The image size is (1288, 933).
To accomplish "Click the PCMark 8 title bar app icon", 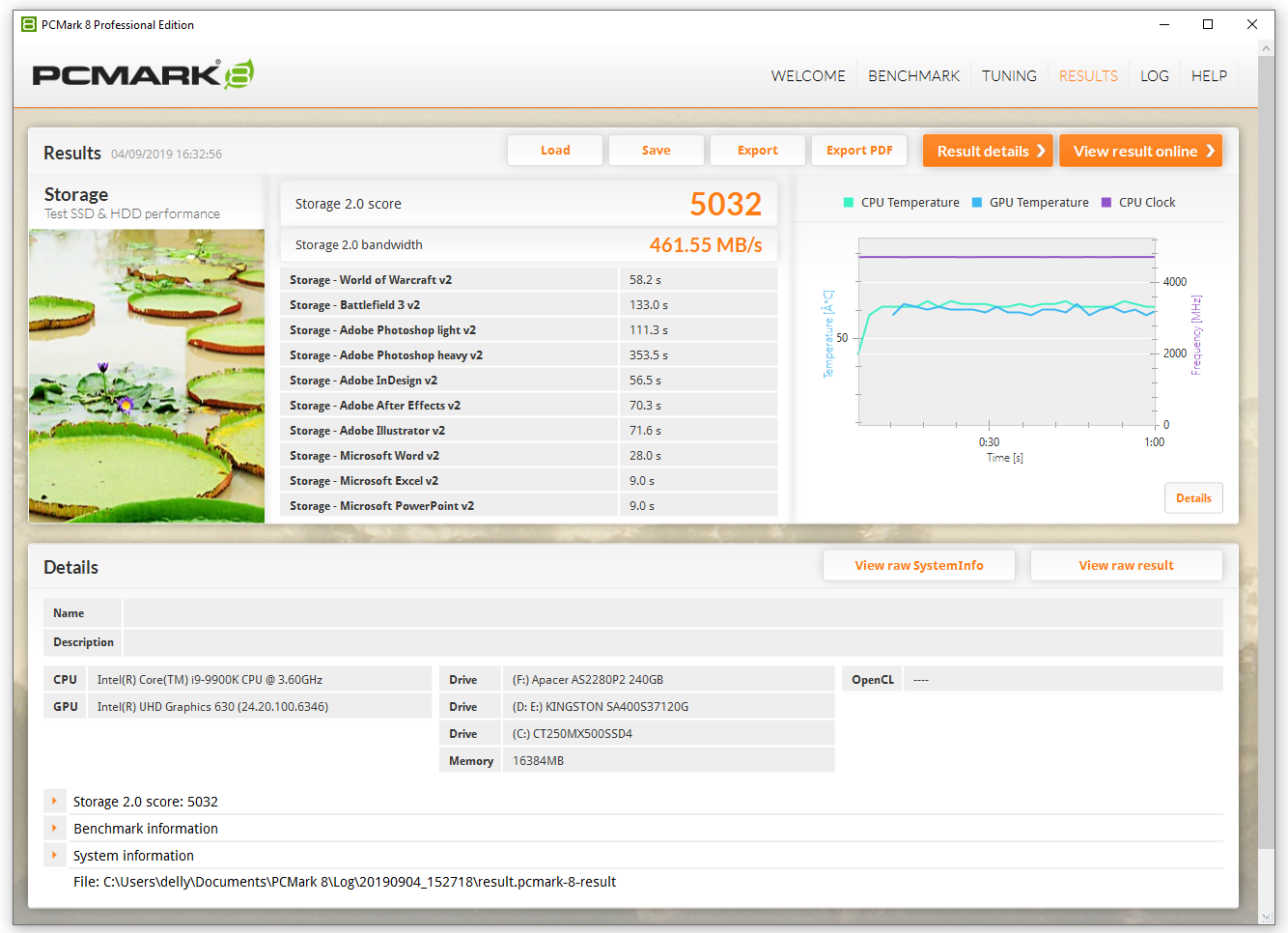I will click(29, 24).
